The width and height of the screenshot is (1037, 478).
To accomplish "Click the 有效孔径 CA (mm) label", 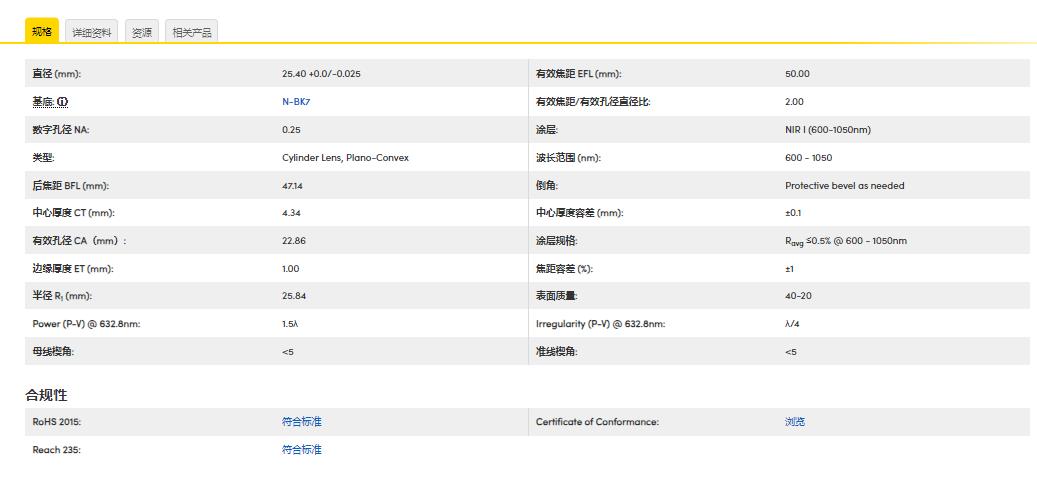I will coord(79,241).
